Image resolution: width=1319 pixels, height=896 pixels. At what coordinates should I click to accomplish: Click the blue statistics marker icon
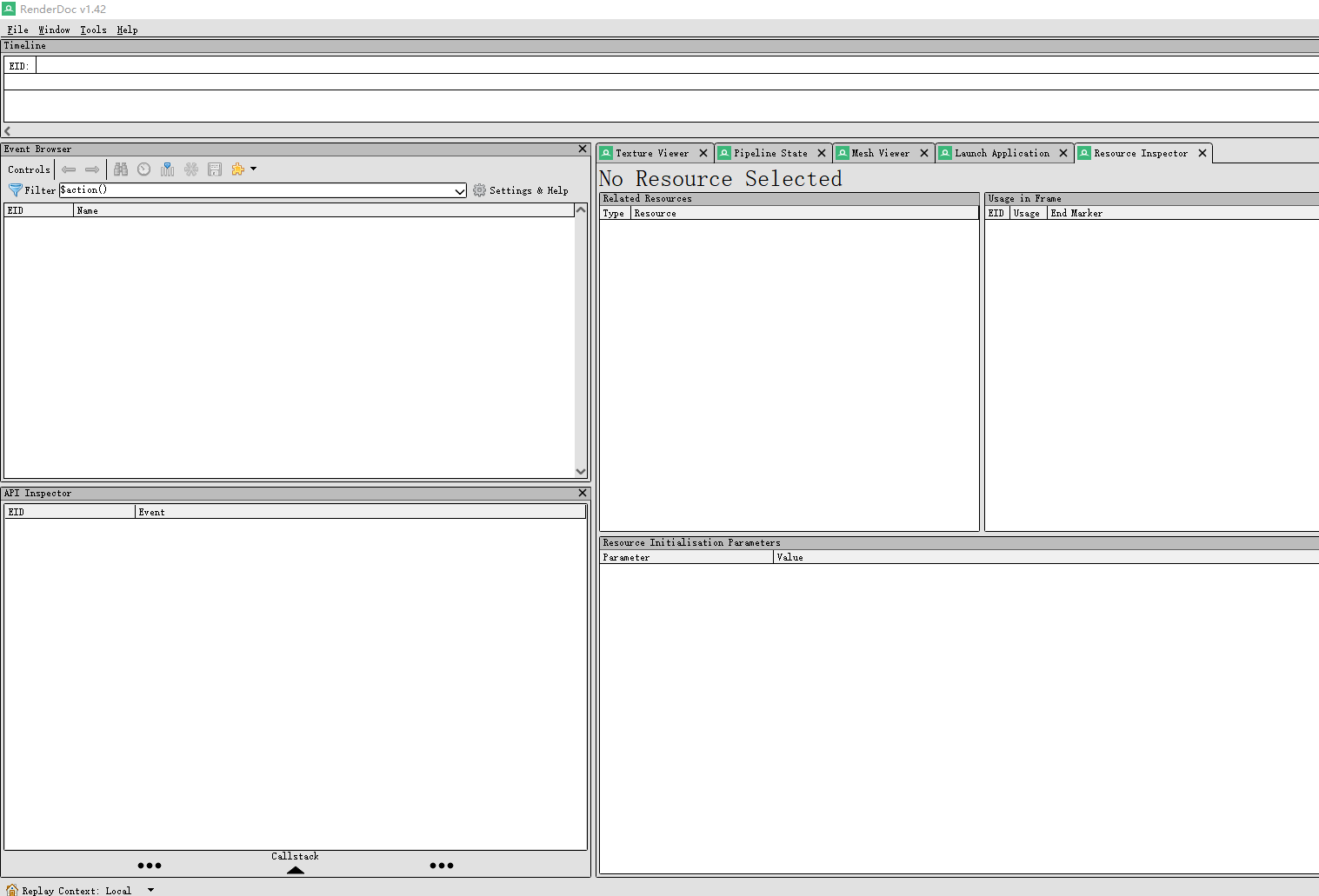tap(168, 169)
